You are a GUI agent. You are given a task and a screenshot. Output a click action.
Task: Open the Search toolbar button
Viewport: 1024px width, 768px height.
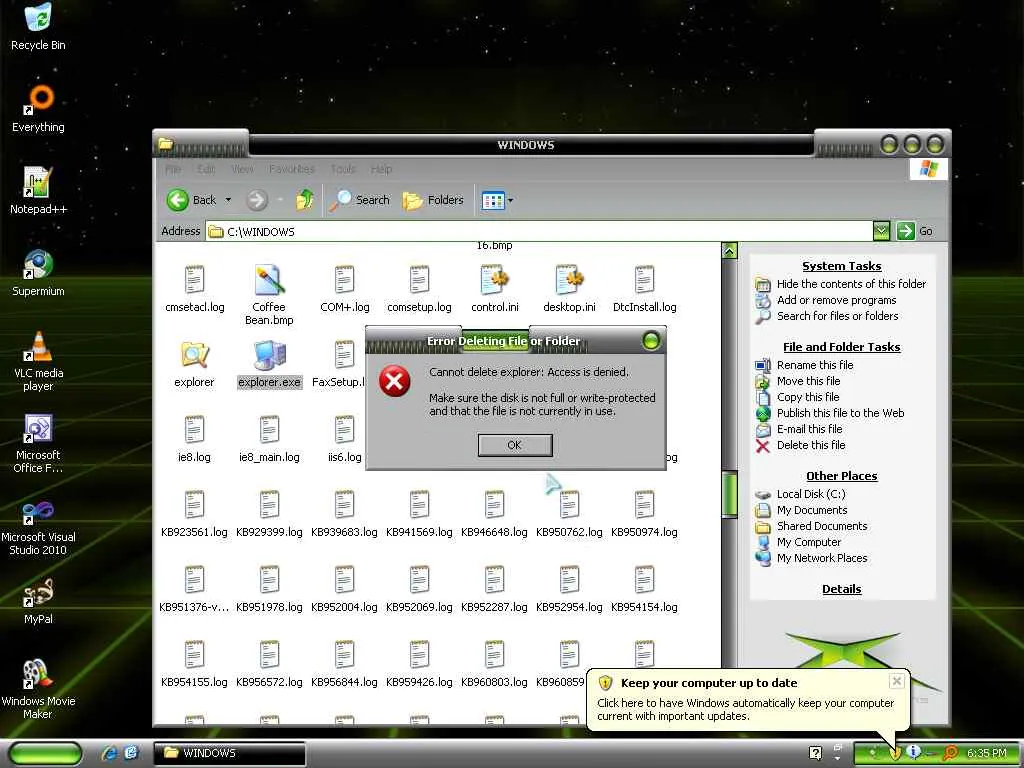(359, 200)
